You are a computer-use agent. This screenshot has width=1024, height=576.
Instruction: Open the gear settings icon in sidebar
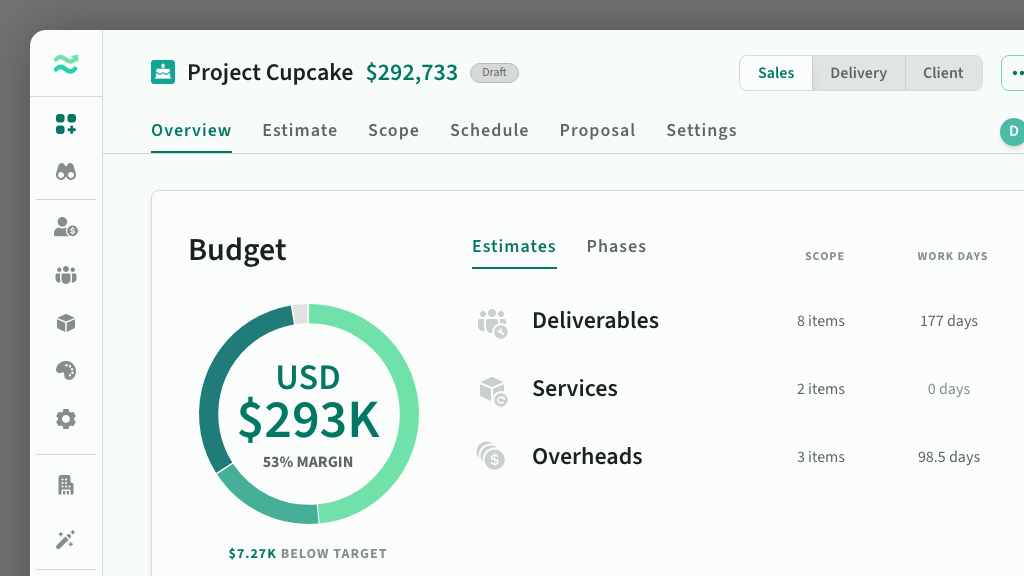(x=66, y=419)
